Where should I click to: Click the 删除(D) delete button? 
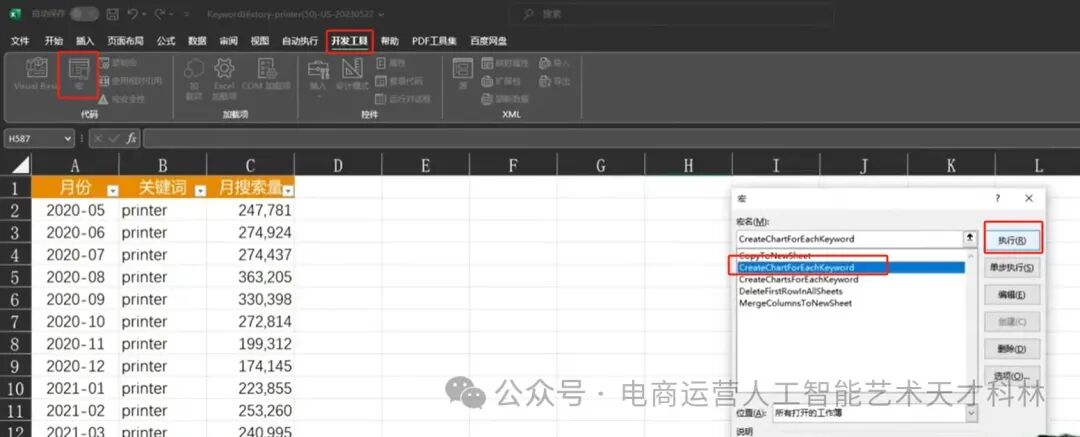pos(1012,349)
